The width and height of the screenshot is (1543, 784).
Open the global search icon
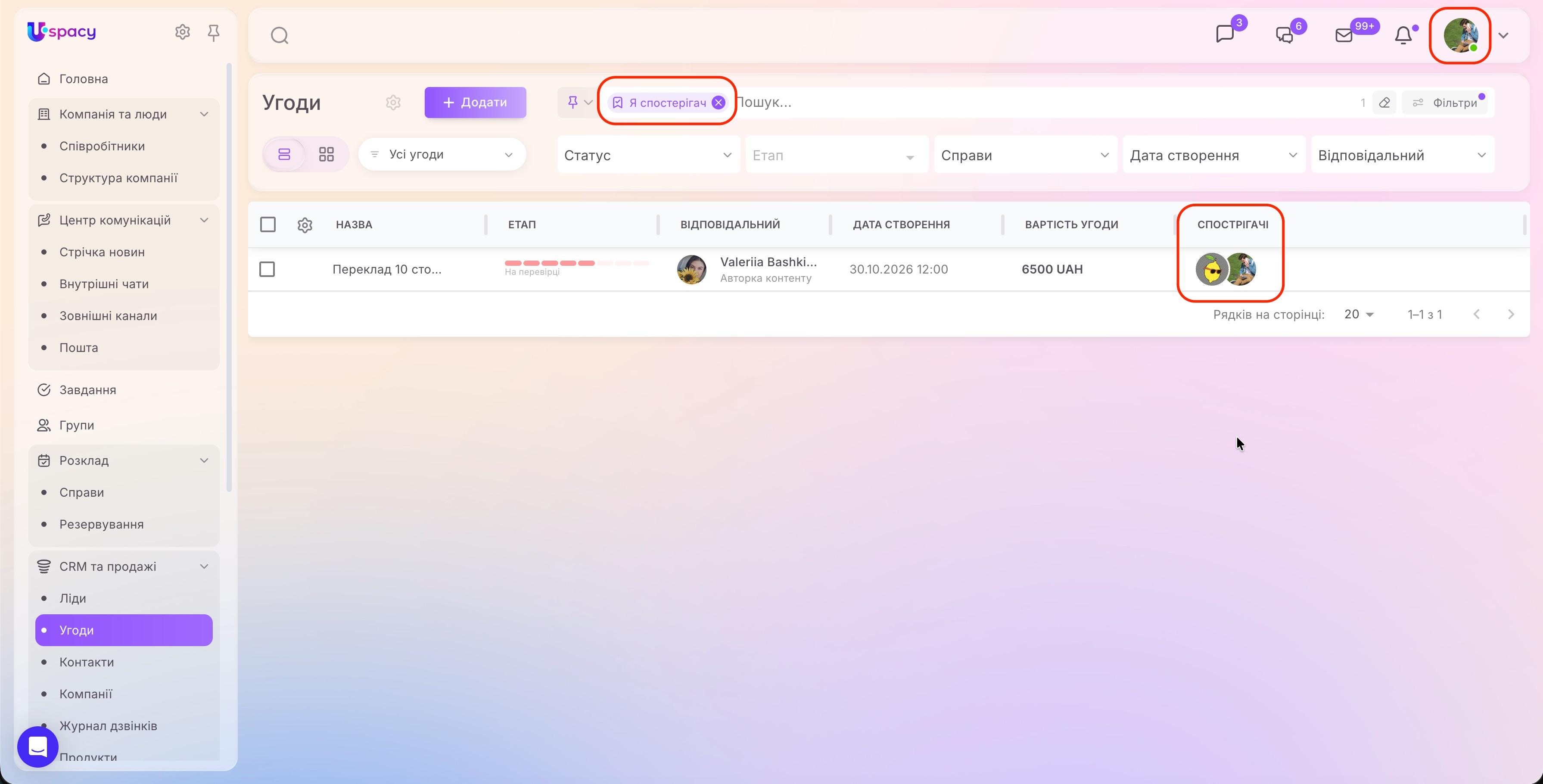coord(279,35)
